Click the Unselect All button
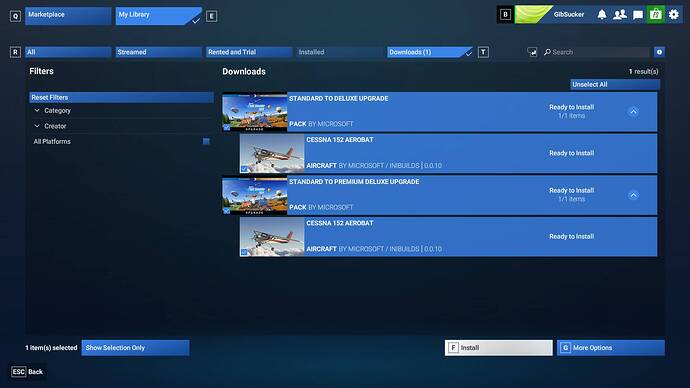This screenshot has width=690, height=388. (615, 84)
